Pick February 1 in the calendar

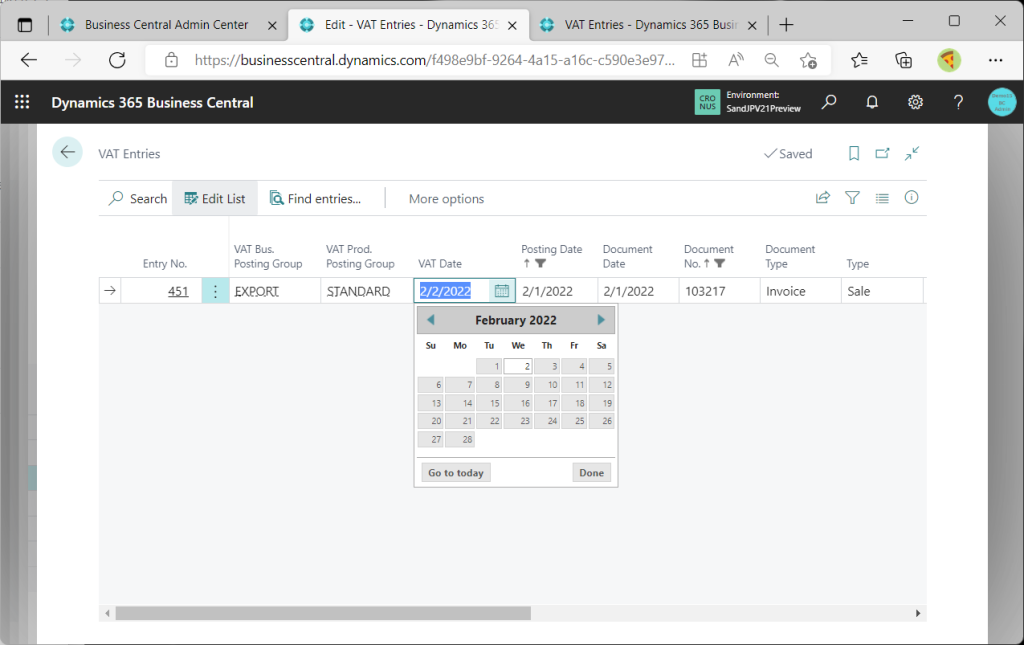click(x=489, y=366)
